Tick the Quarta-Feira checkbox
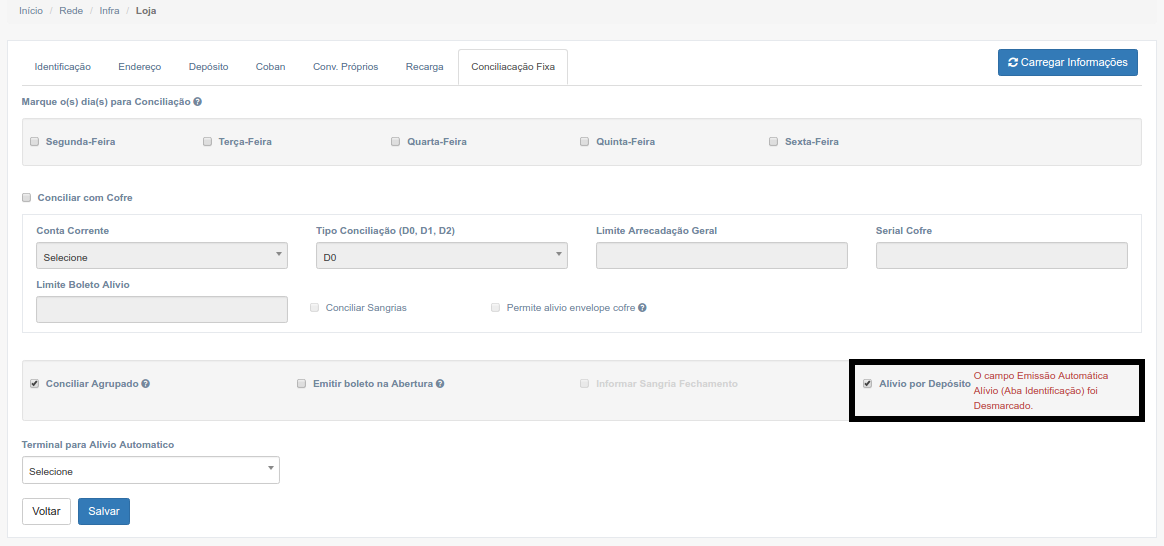1164x546 pixels. (x=396, y=142)
